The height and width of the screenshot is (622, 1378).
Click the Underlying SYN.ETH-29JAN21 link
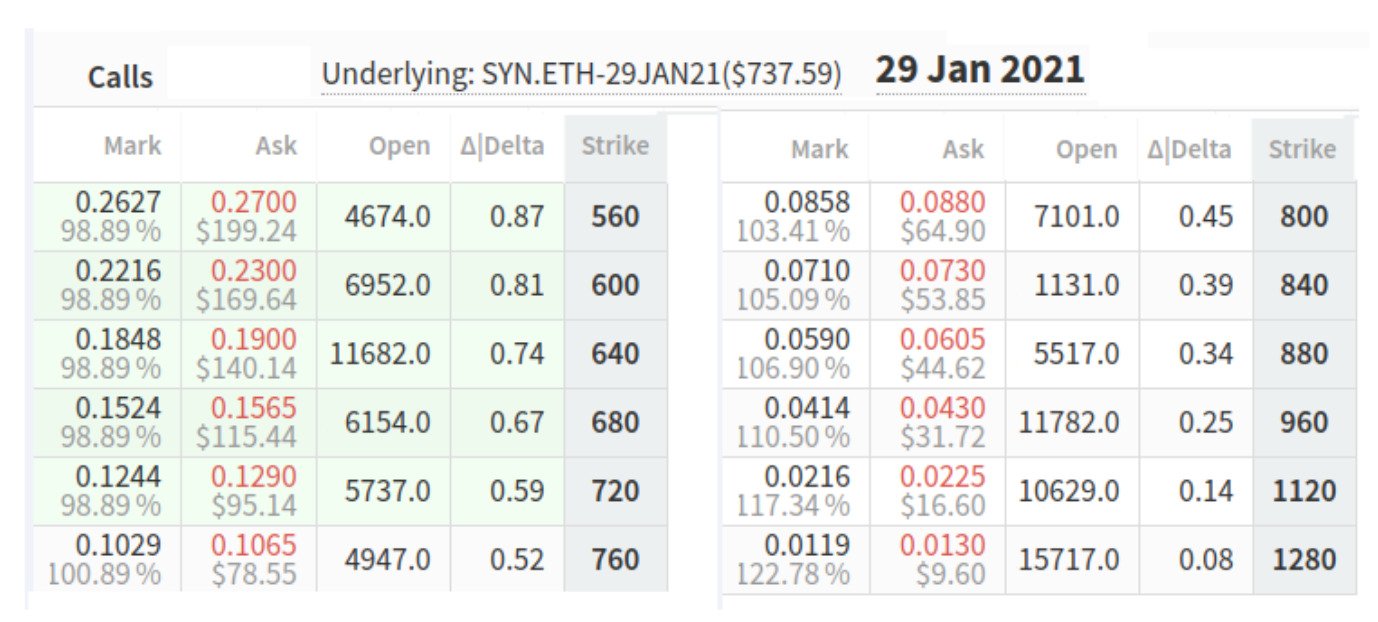tap(581, 75)
